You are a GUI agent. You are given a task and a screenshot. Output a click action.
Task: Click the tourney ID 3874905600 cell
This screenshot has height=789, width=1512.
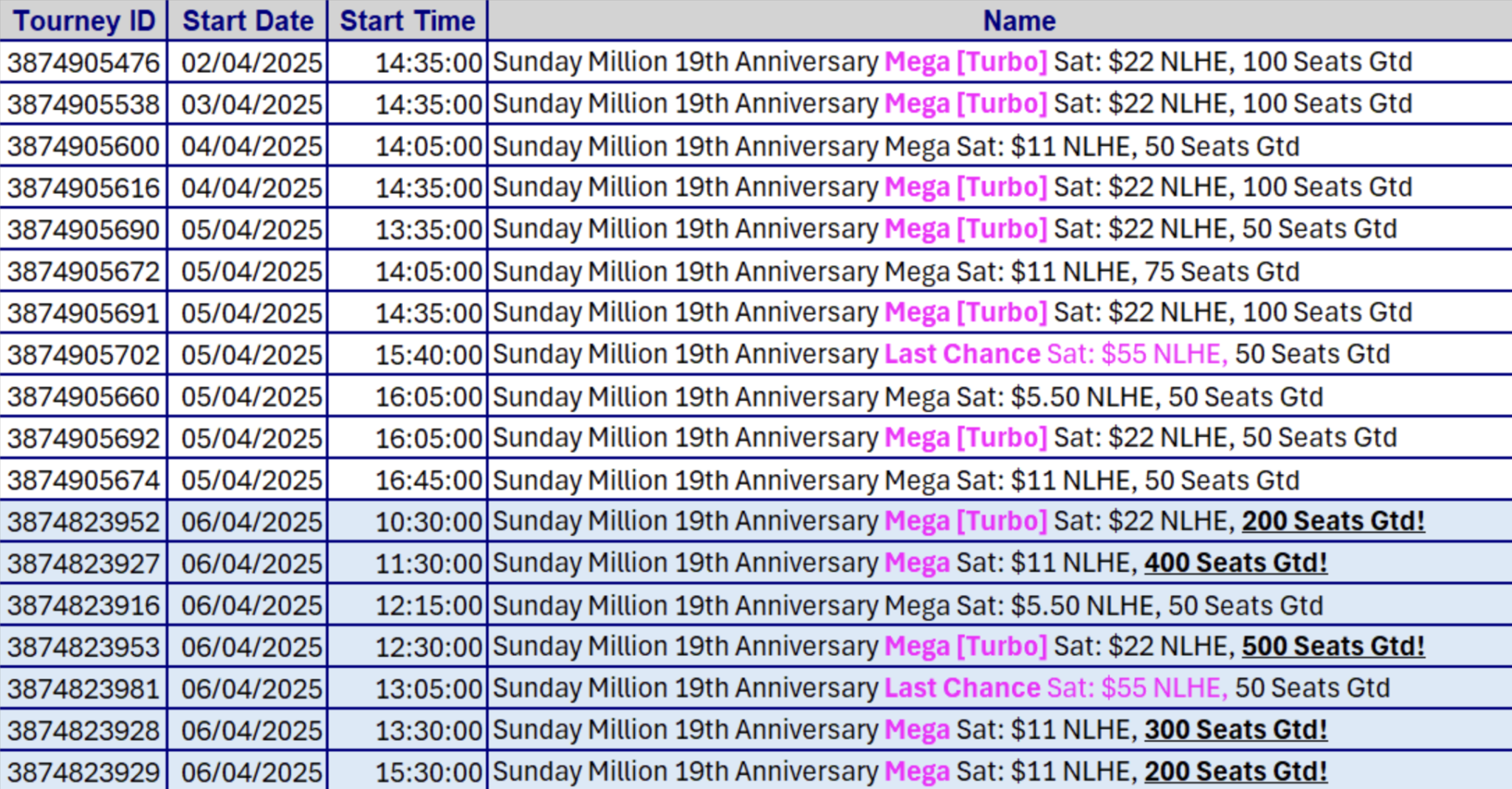tap(84, 146)
